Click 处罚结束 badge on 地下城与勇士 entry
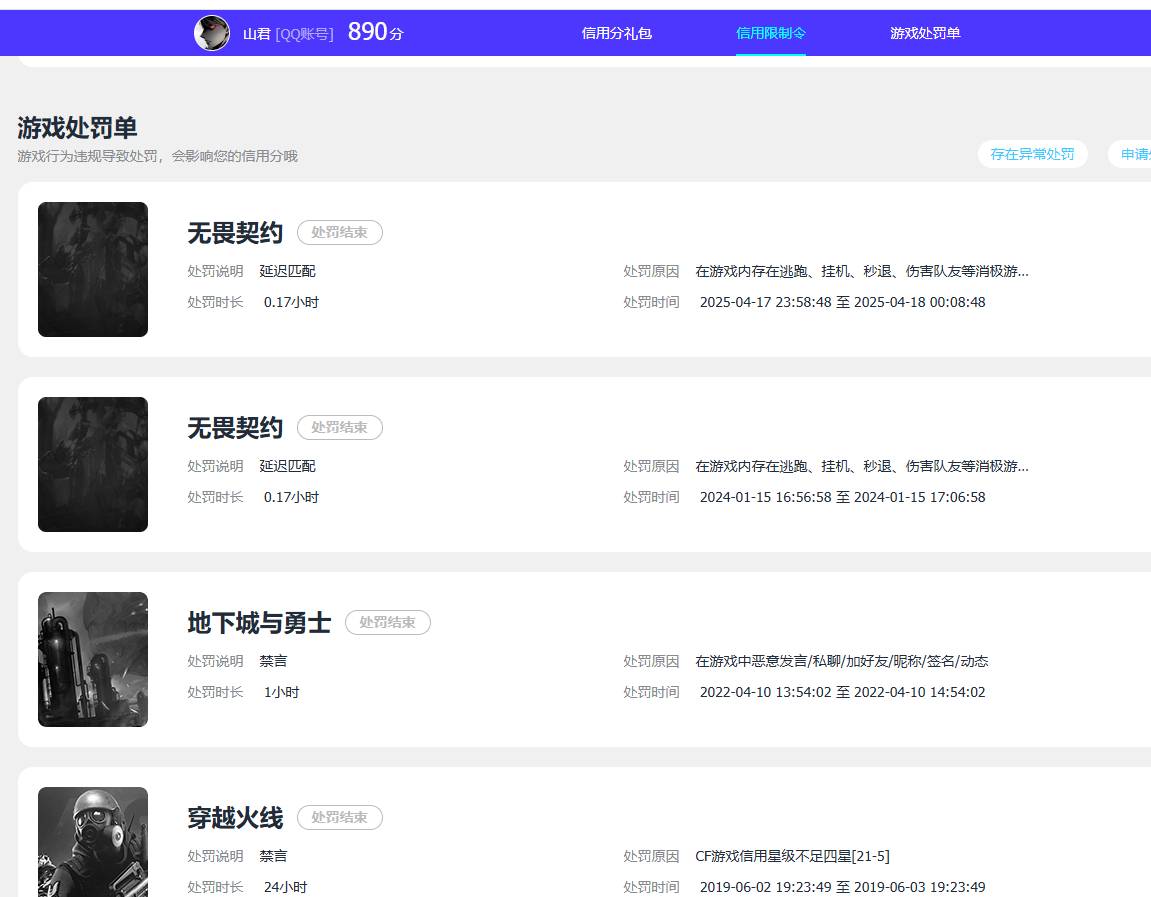Screen dimensions: 1151x897 (x=387, y=622)
